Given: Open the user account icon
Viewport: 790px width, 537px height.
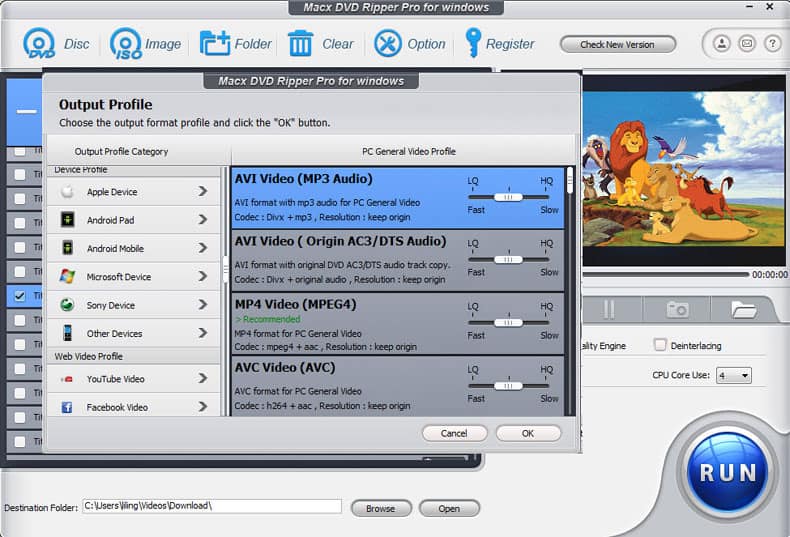Looking at the screenshot, I should (x=721, y=44).
